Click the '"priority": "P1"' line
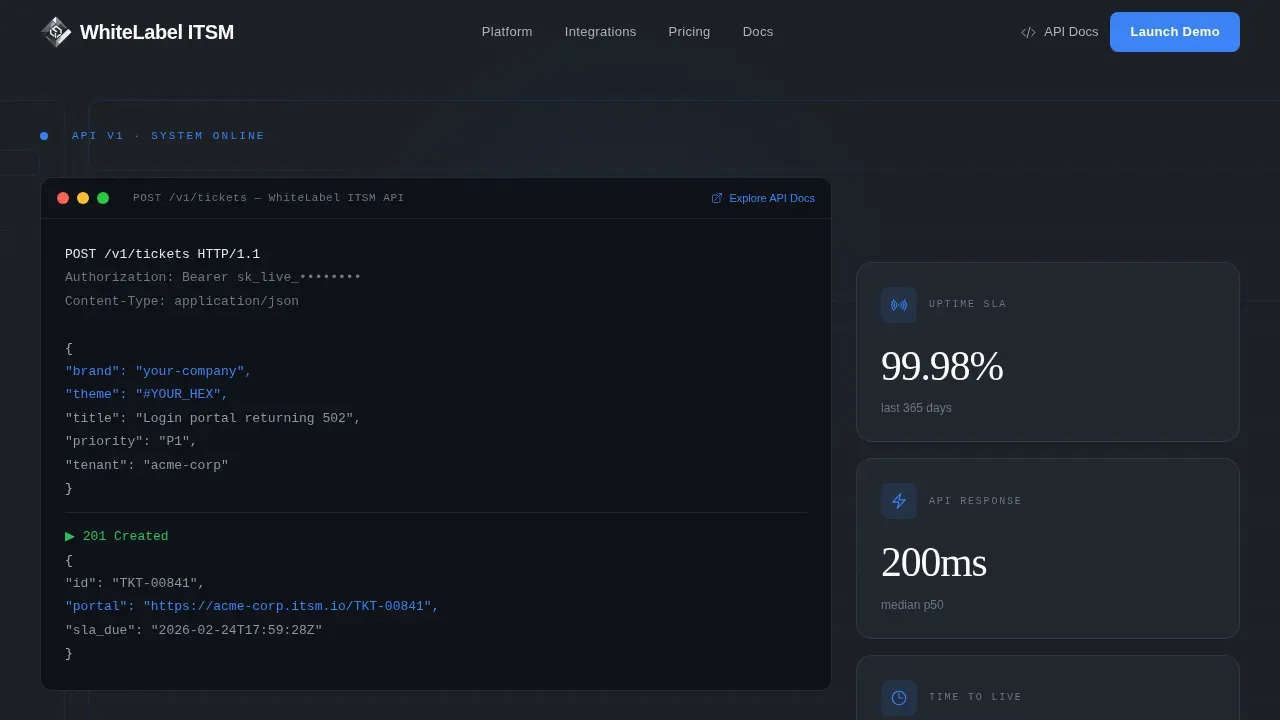 tap(131, 442)
